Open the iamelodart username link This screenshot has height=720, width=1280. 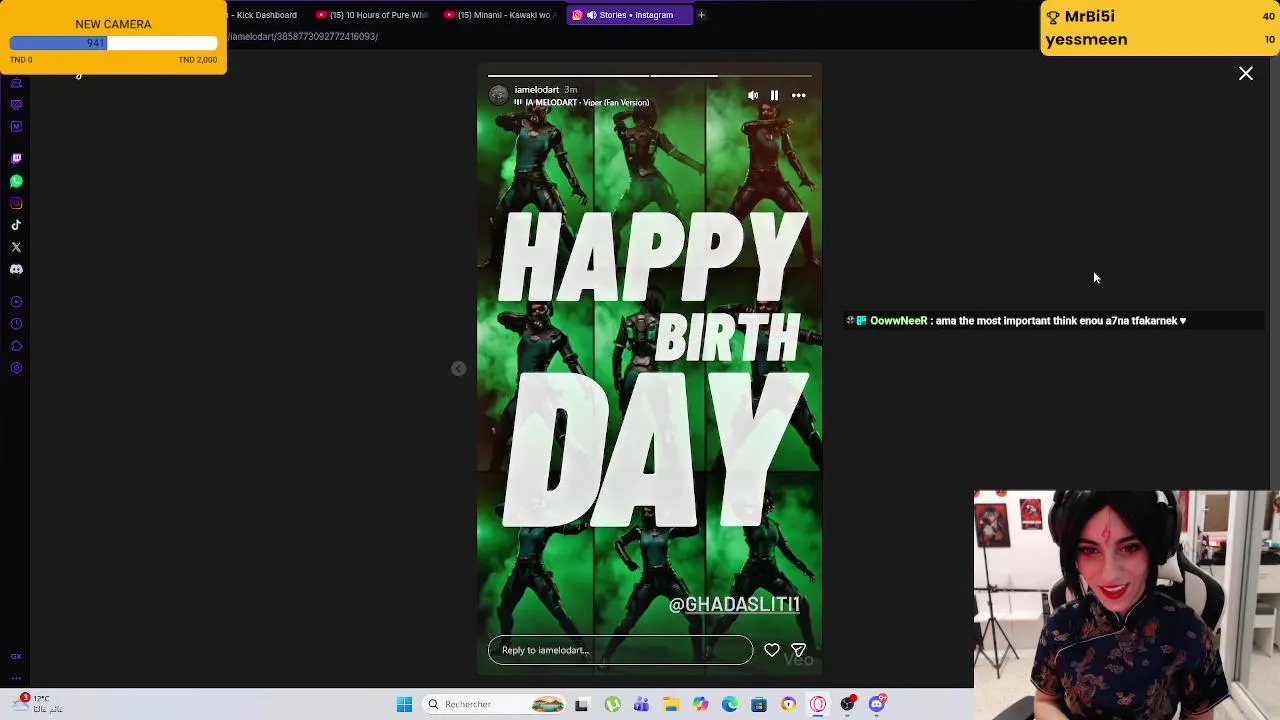(x=536, y=90)
